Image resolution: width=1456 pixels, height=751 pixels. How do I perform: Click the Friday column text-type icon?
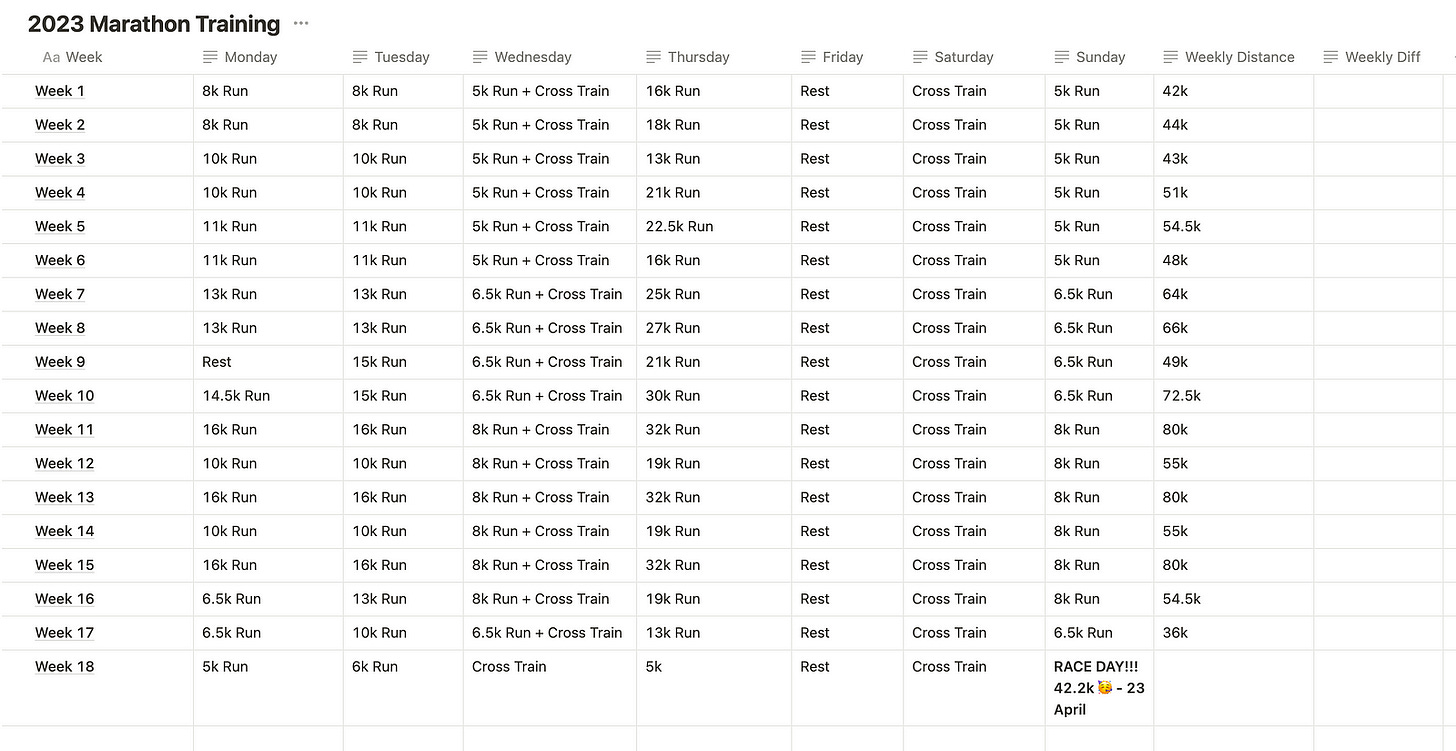coord(809,57)
